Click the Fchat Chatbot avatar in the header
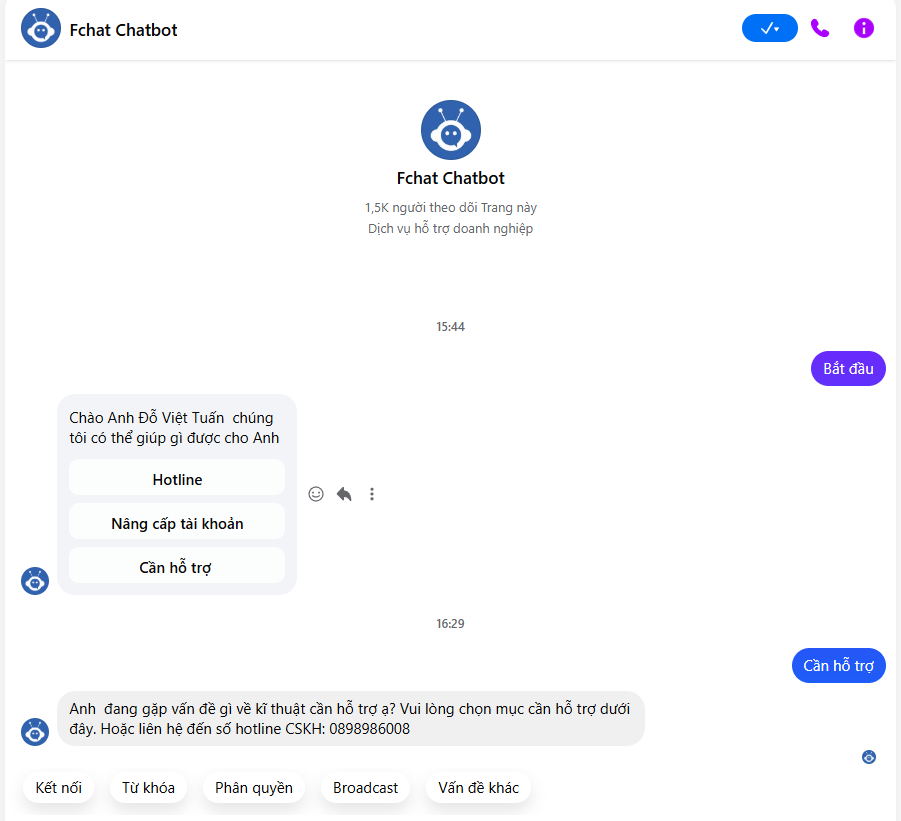 tap(41, 28)
